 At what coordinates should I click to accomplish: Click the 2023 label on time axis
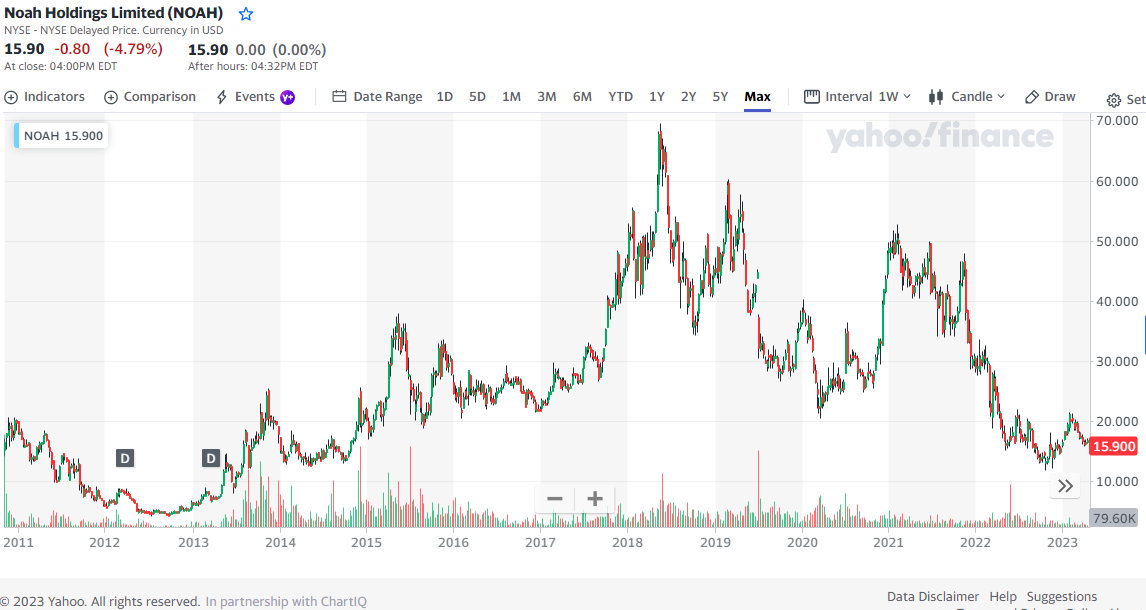click(1062, 542)
